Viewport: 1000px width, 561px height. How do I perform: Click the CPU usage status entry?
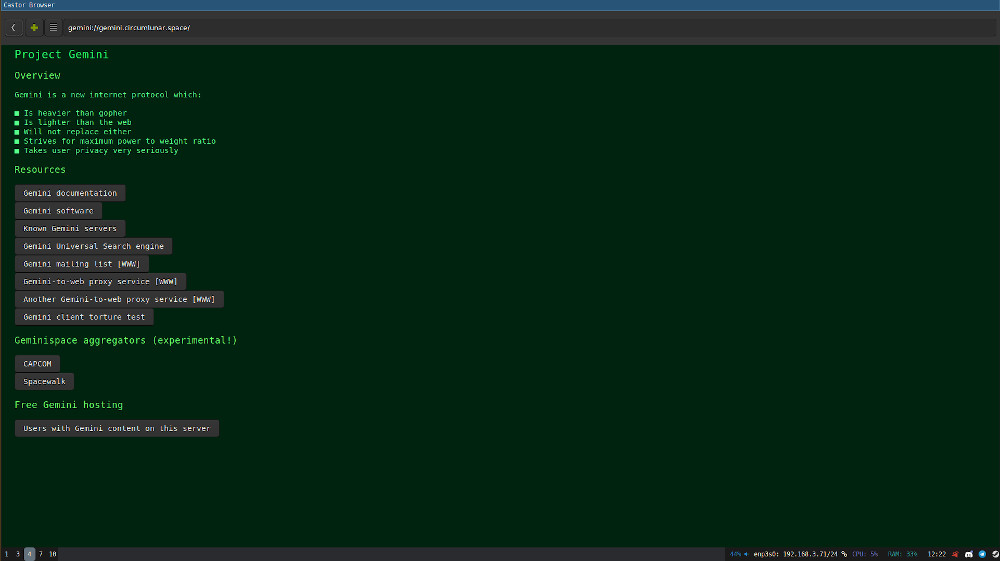[865, 554]
